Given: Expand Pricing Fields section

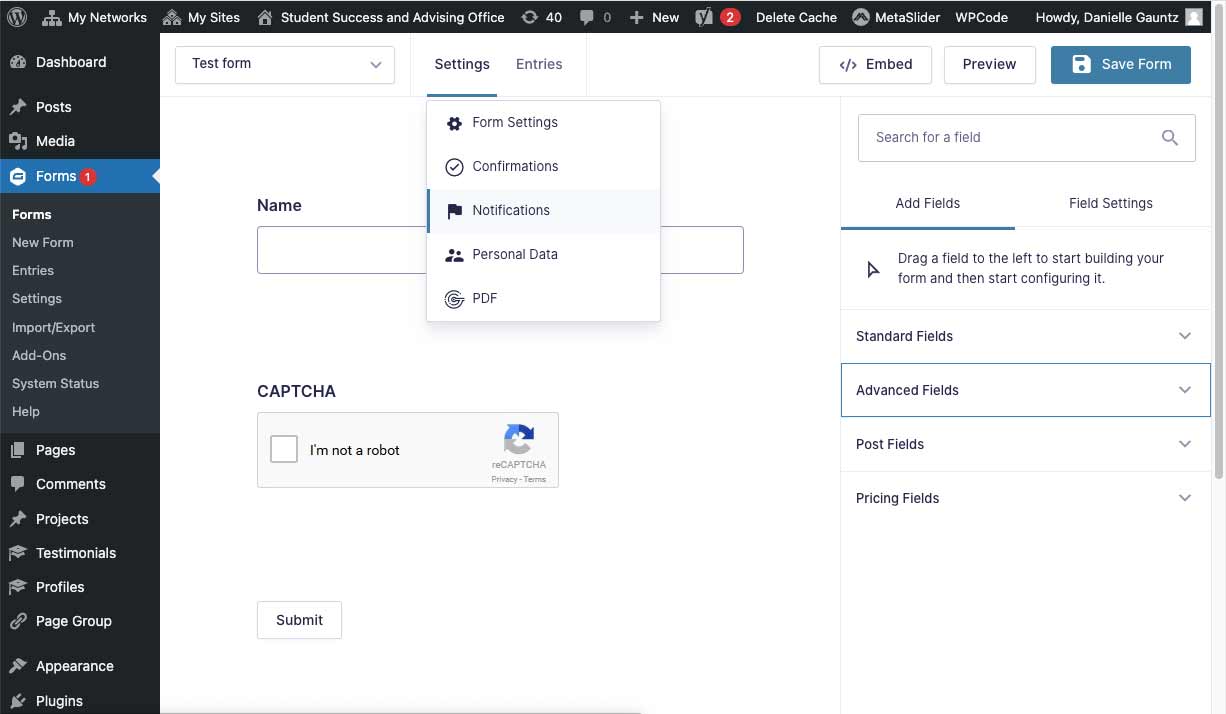Looking at the screenshot, I should 1026,498.
